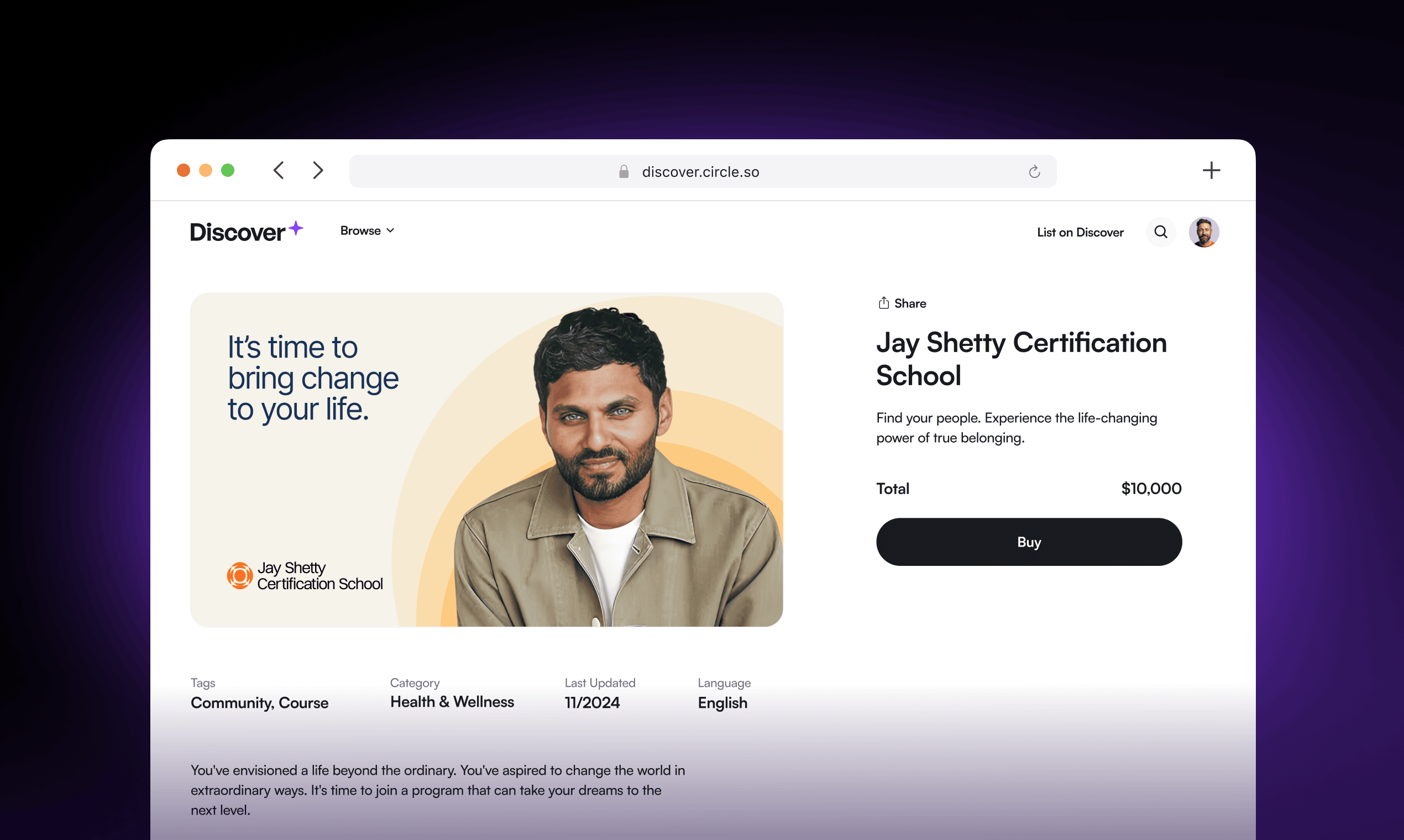The image size is (1404, 840).
Task: Open a new tab with the plus icon
Action: 1211,170
